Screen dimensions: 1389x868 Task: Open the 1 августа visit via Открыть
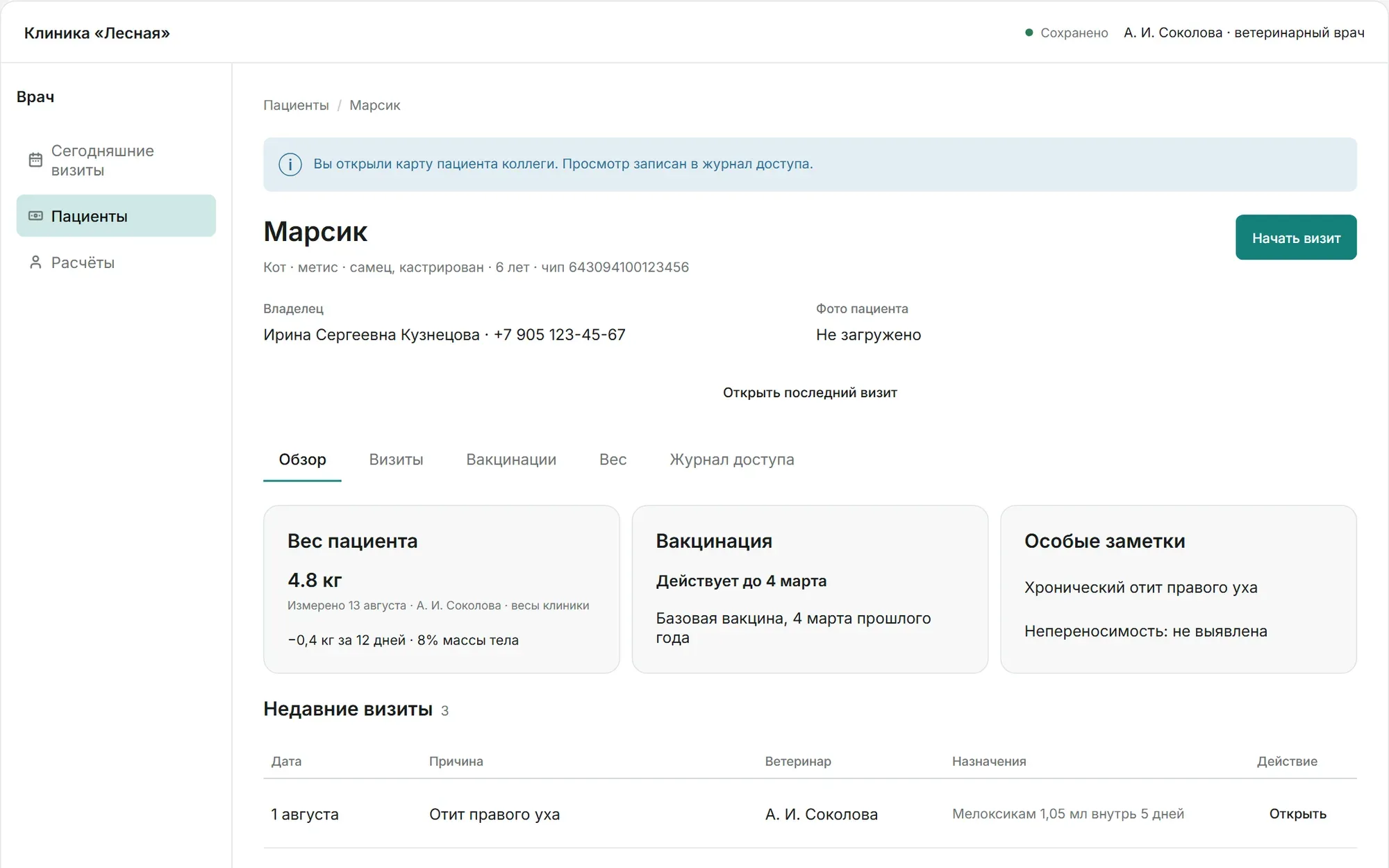click(1297, 814)
